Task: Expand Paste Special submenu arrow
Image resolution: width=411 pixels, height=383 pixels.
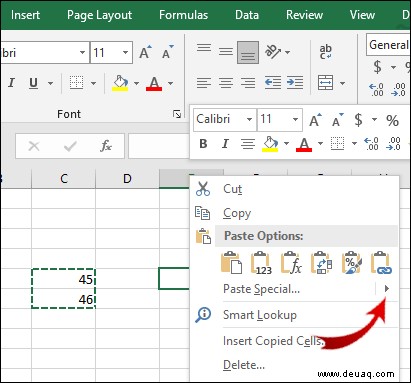Action: tap(387, 288)
